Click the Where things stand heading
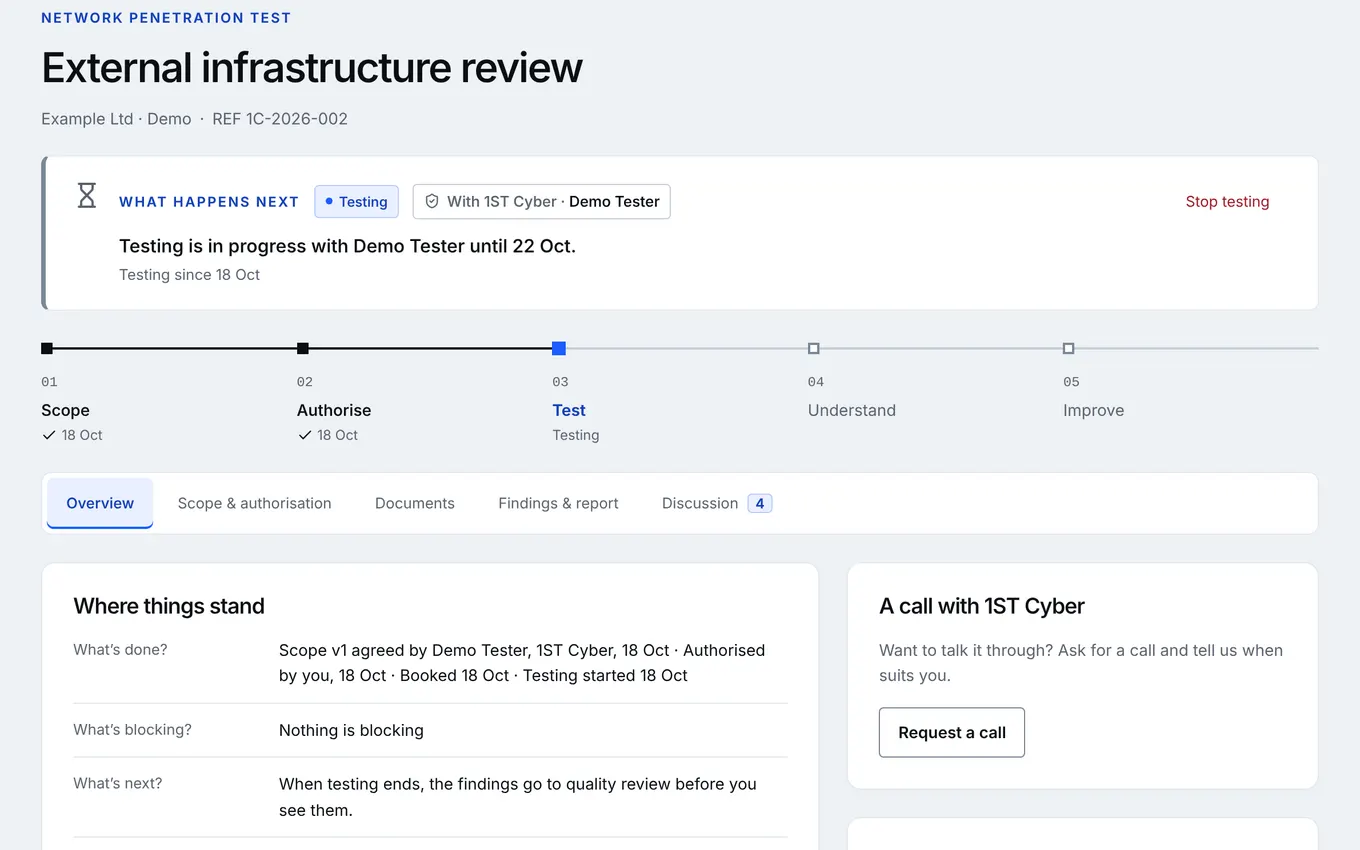1360x850 pixels. 169,606
